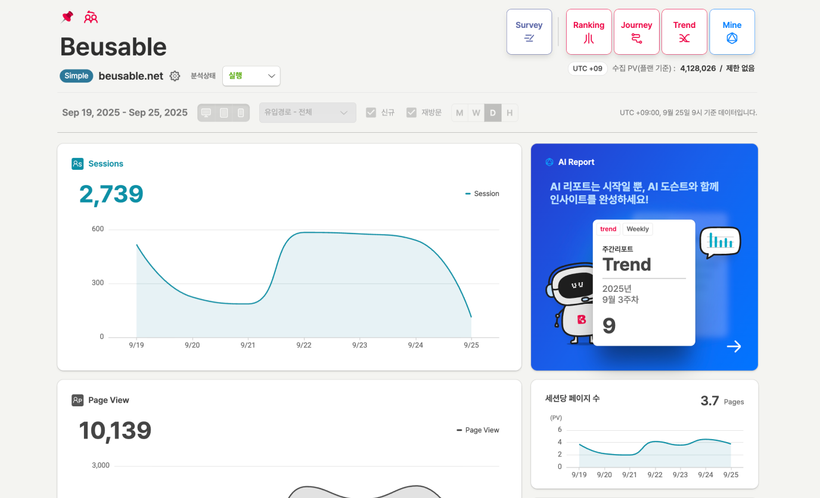Screen dimensions: 820x498
Task: Go to the Journey tab
Action: pyautogui.click(x=636, y=32)
